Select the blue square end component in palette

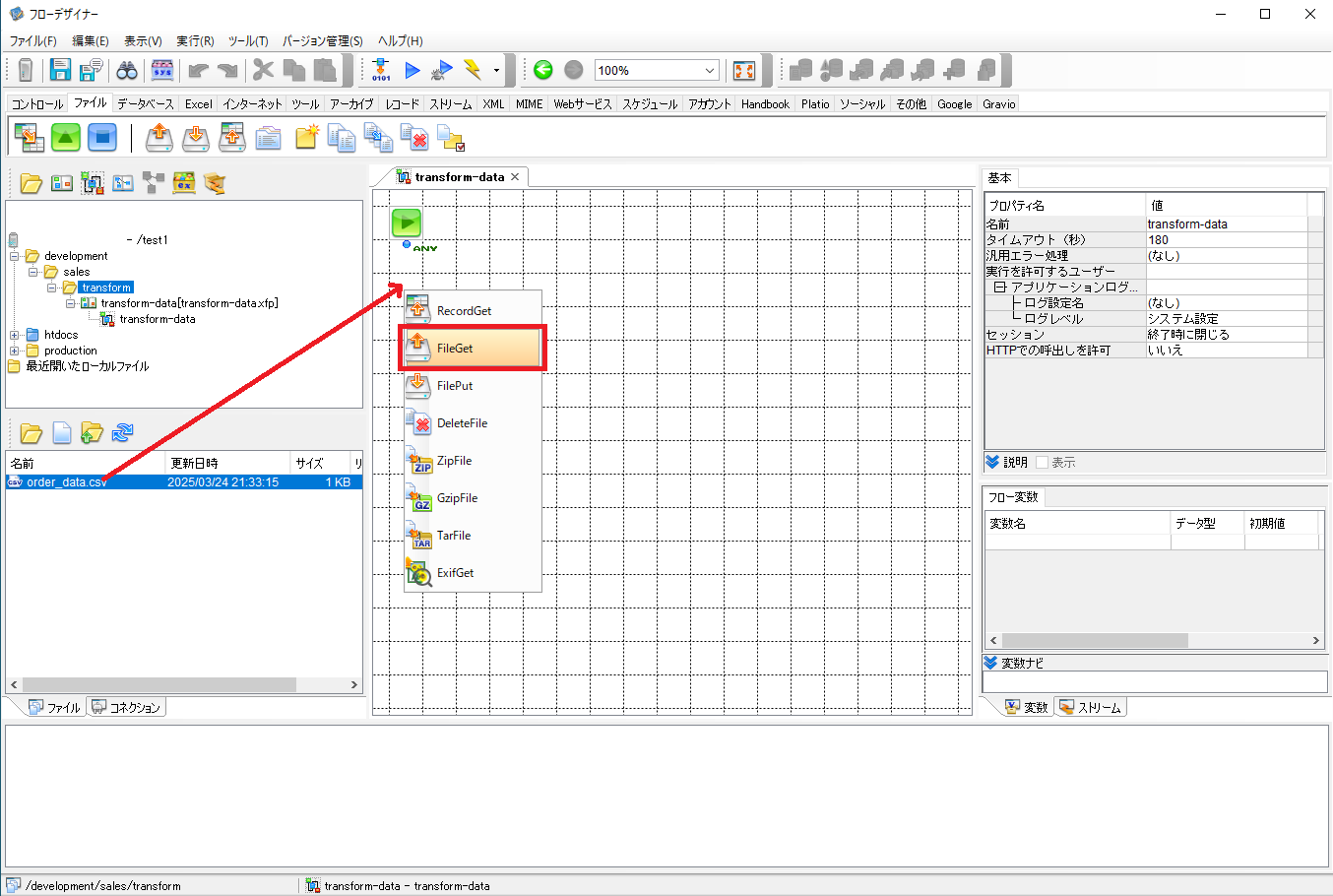(x=102, y=137)
